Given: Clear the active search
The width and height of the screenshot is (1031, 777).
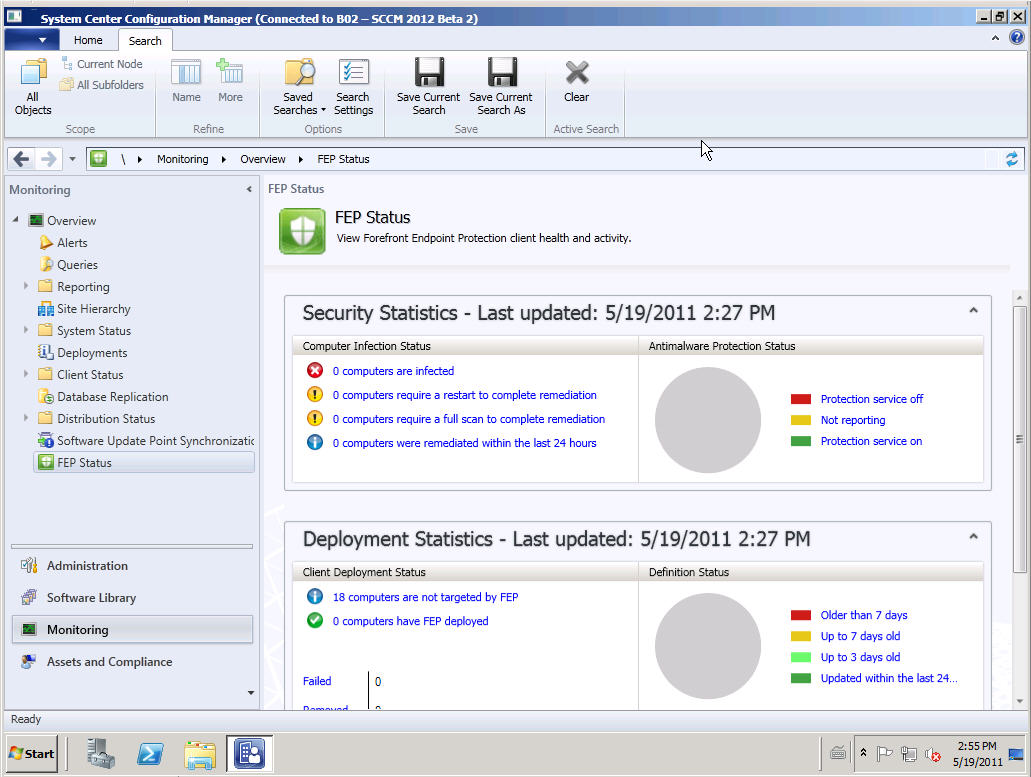Looking at the screenshot, I should pyautogui.click(x=577, y=80).
